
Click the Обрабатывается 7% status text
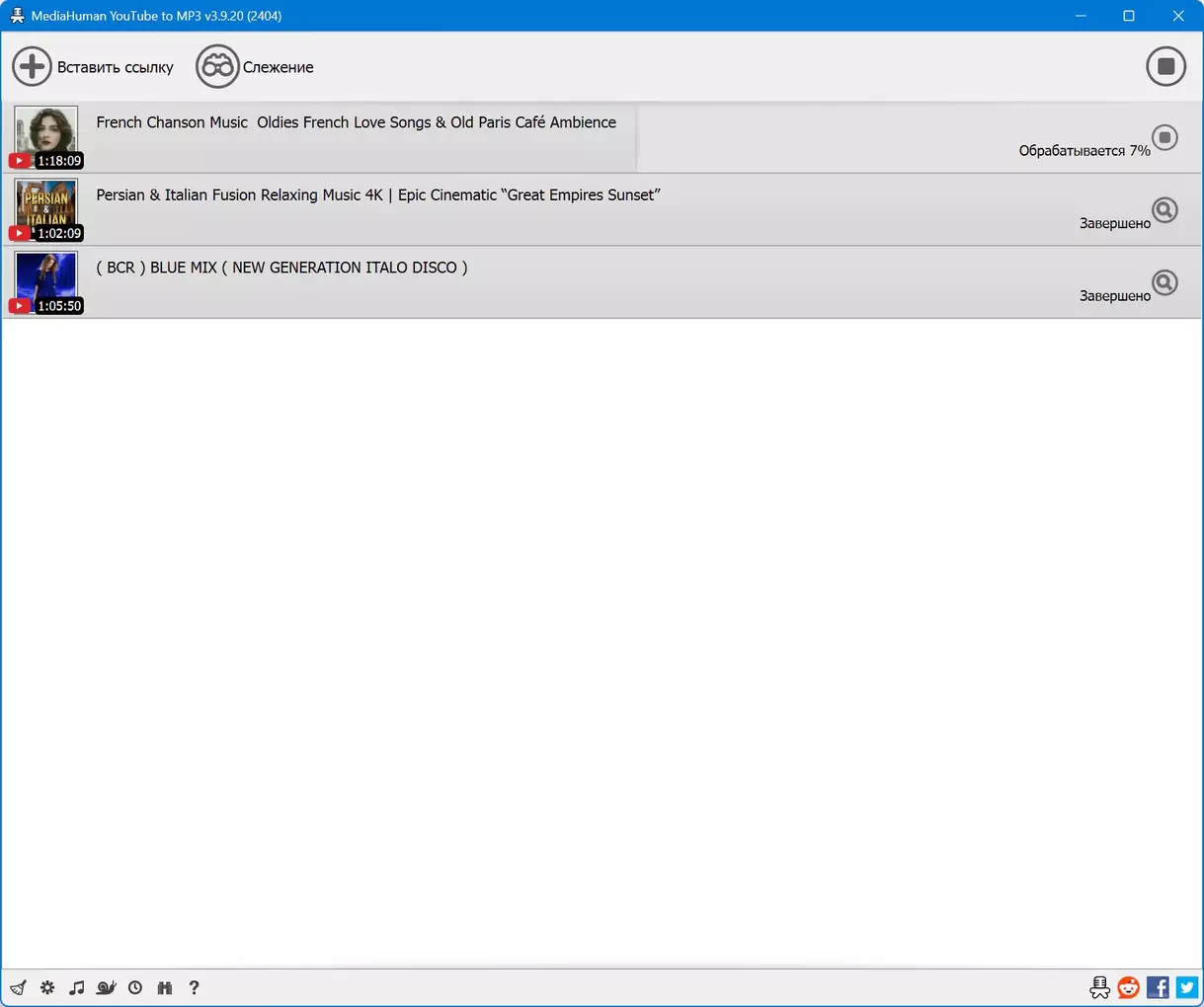[x=1084, y=151]
